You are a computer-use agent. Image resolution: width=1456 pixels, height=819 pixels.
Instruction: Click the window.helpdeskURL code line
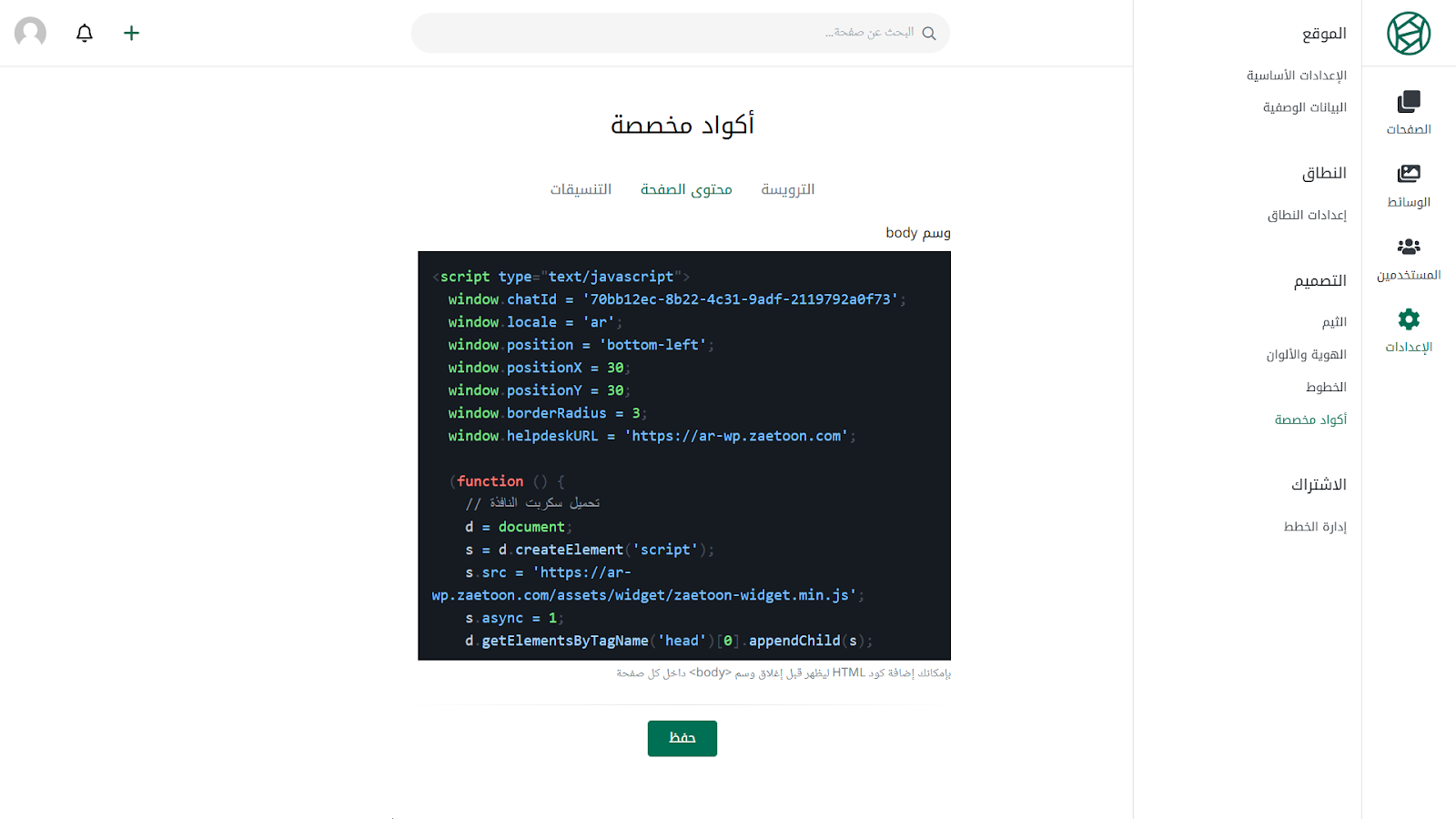[x=652, y=436]
